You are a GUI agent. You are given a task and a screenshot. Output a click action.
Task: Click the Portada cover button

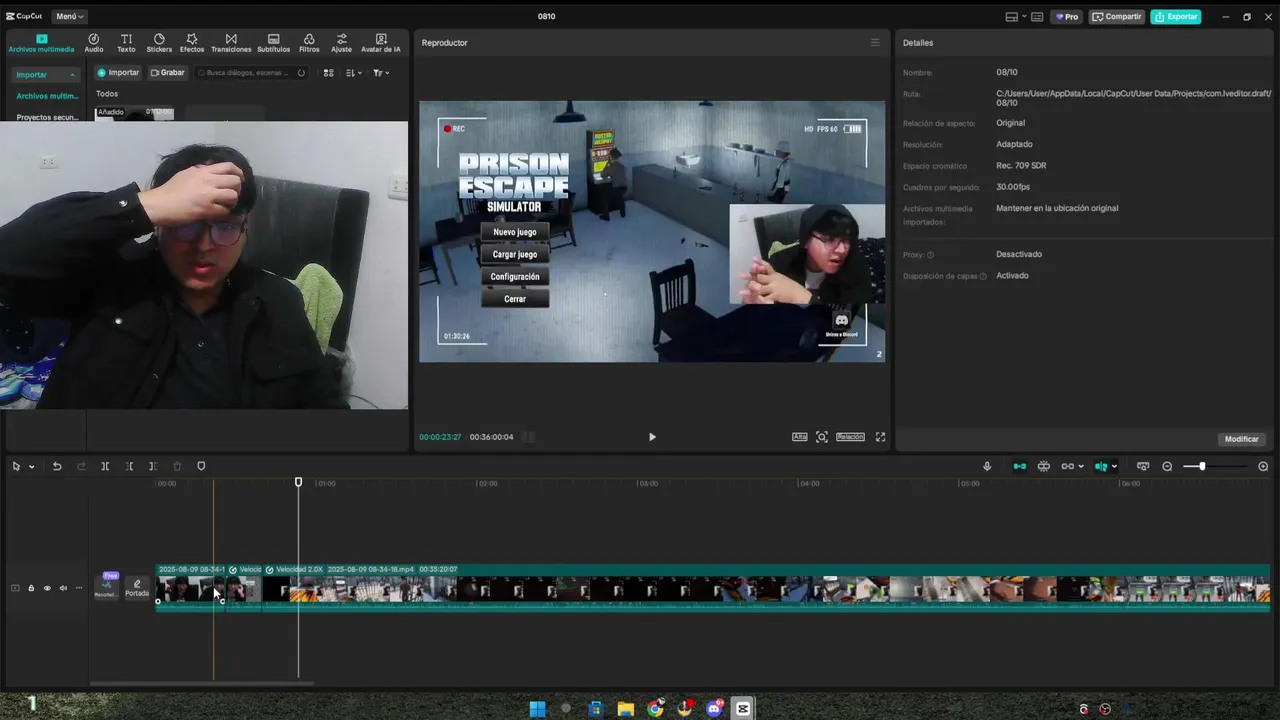[x=137, y=588]
